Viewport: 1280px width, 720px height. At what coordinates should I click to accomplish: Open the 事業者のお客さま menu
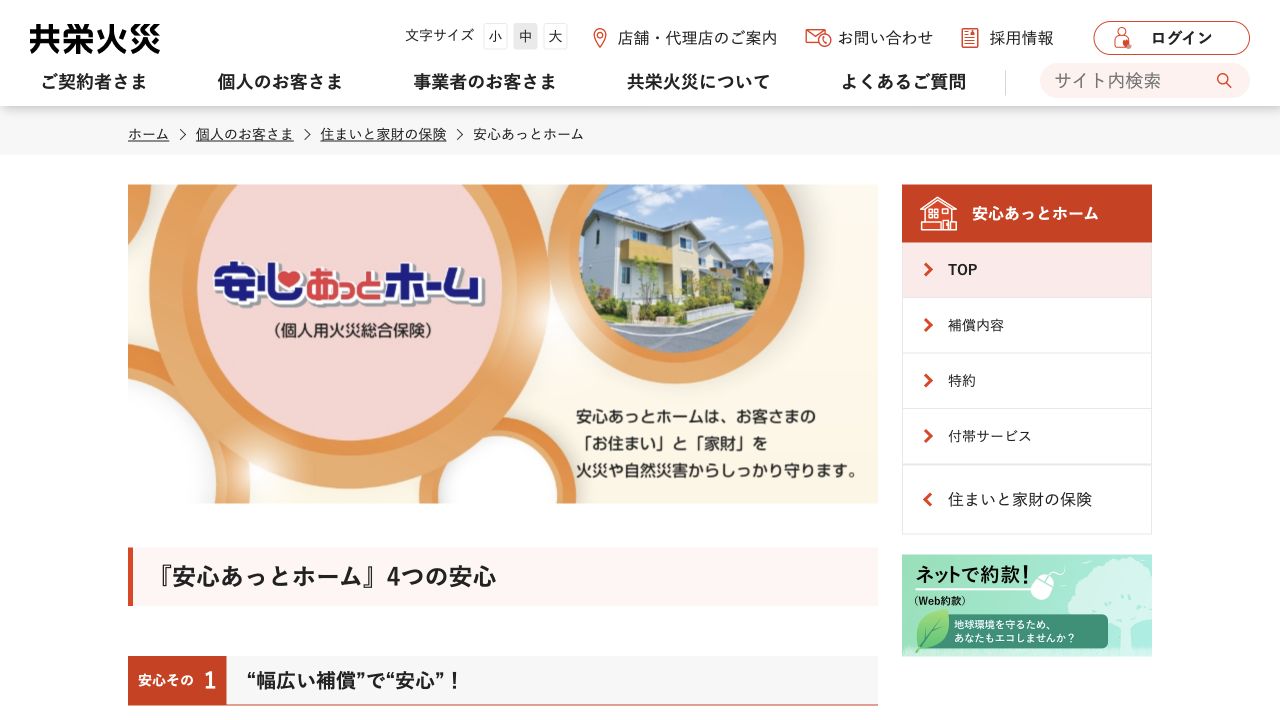click(x=485, y=82)
